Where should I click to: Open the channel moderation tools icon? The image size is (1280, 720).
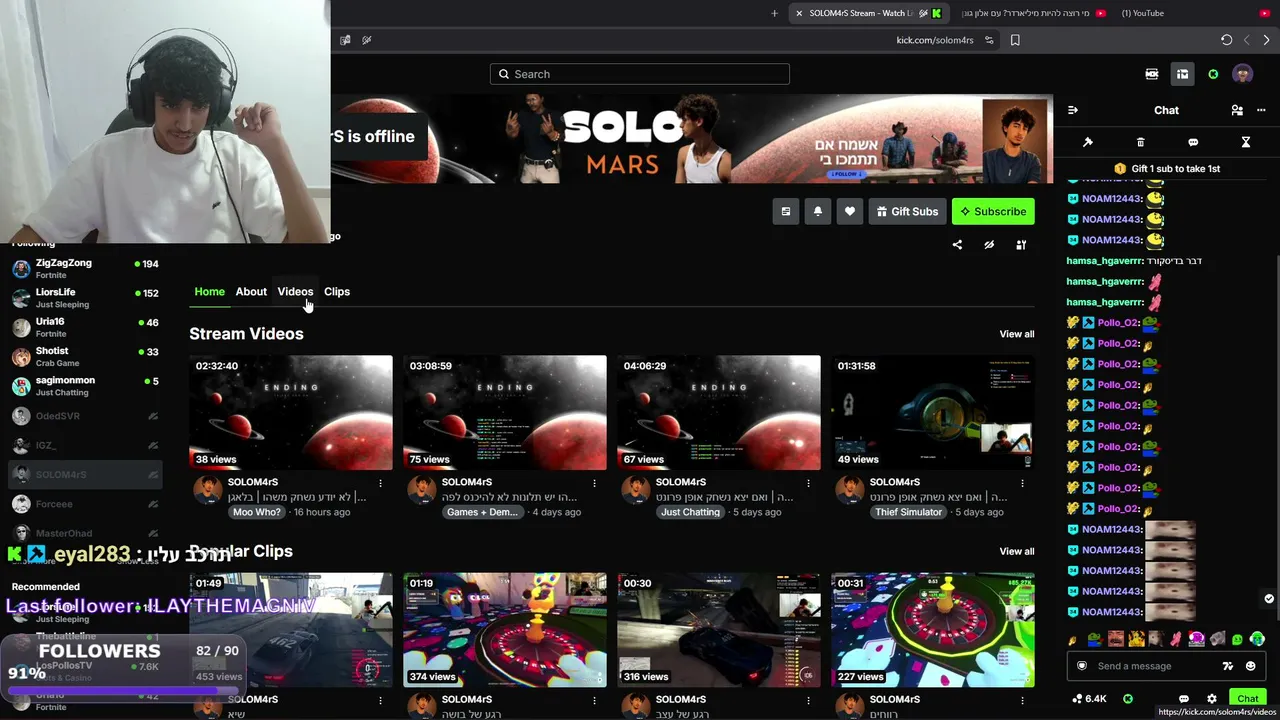[x=1021, y=245]
